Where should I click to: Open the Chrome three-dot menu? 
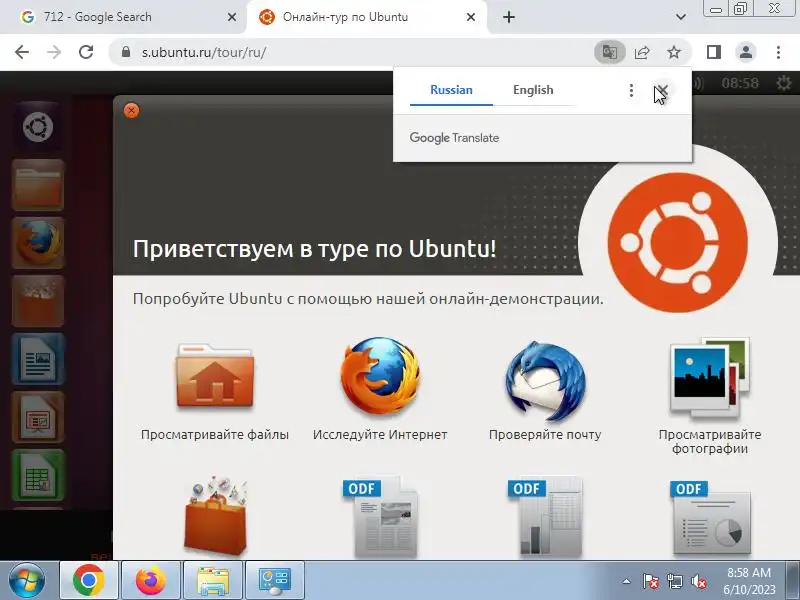(778, 52)
